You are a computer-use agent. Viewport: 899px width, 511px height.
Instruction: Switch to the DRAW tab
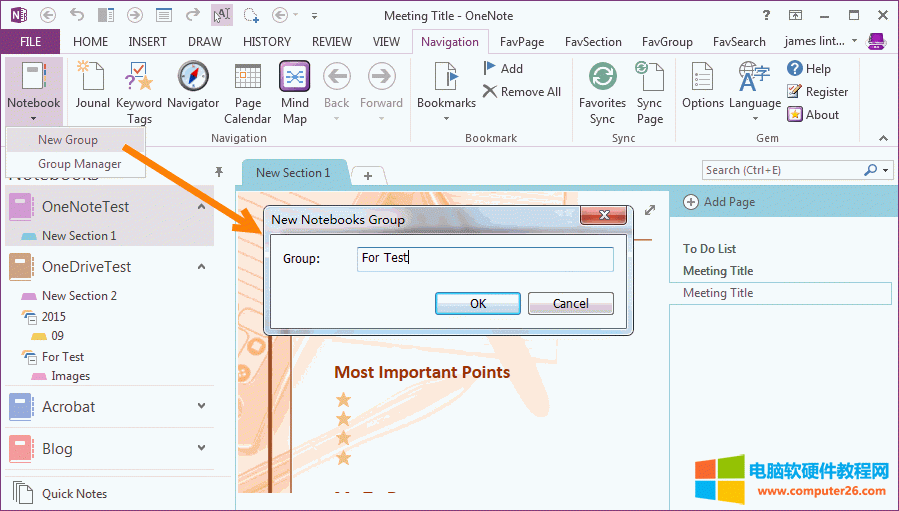click(x=205, y=42)
